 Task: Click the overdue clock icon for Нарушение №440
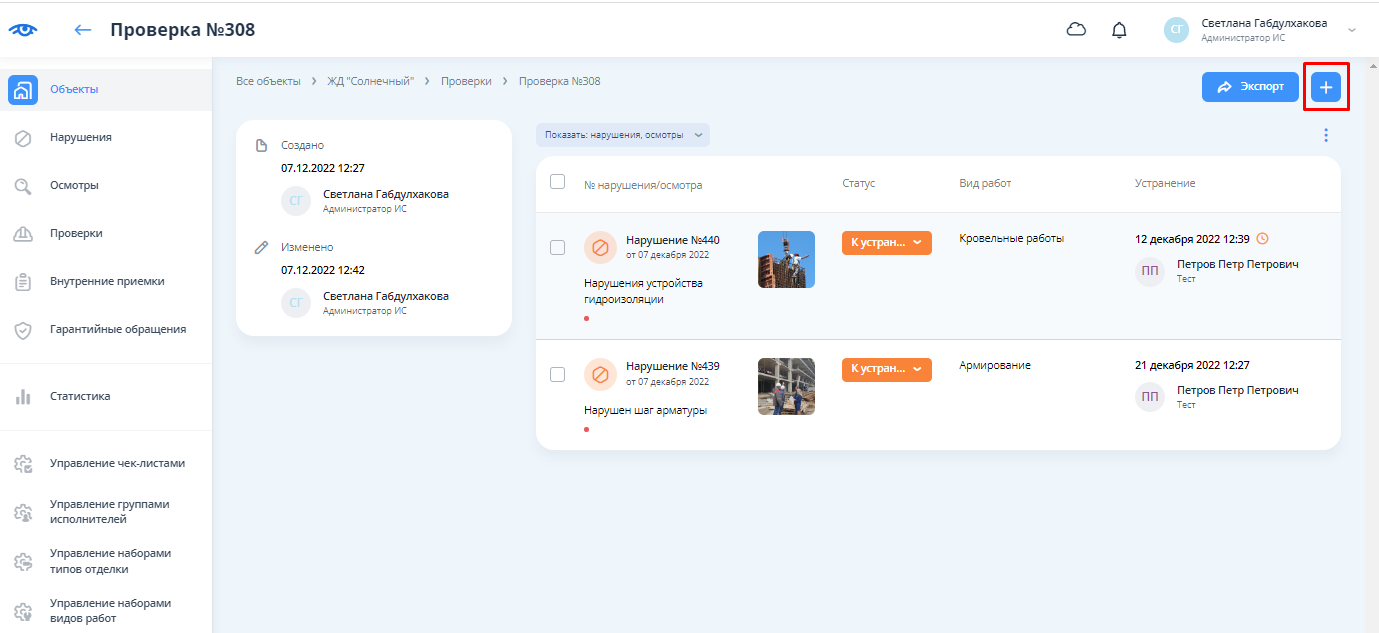click(x=1262, y=239)
